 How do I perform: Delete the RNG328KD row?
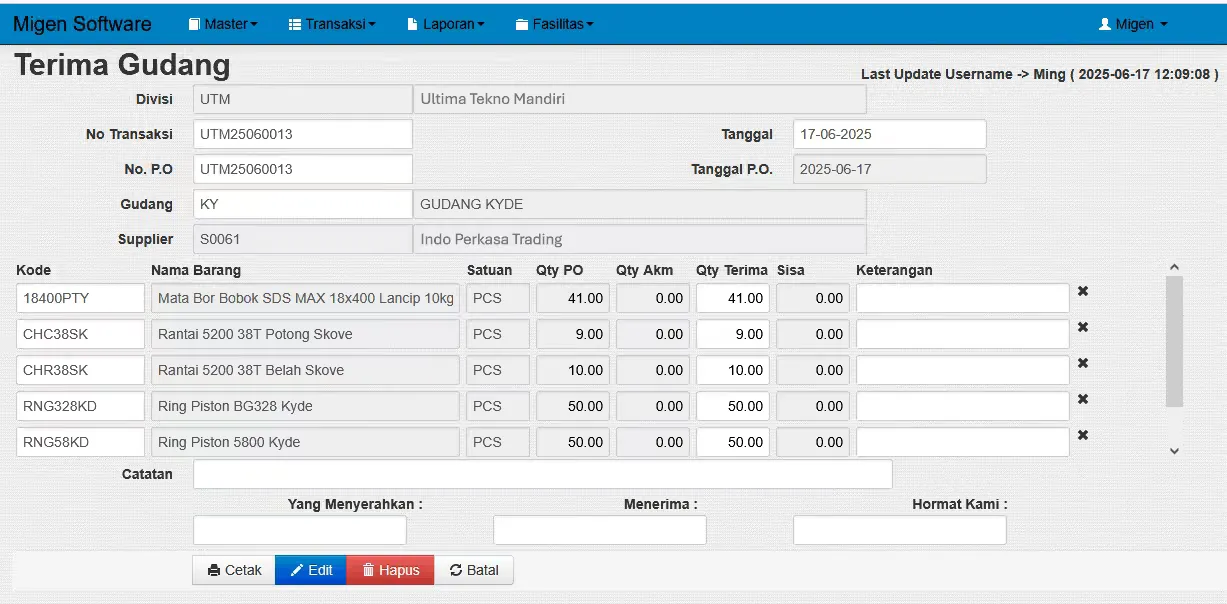[x=1083, y=399]
